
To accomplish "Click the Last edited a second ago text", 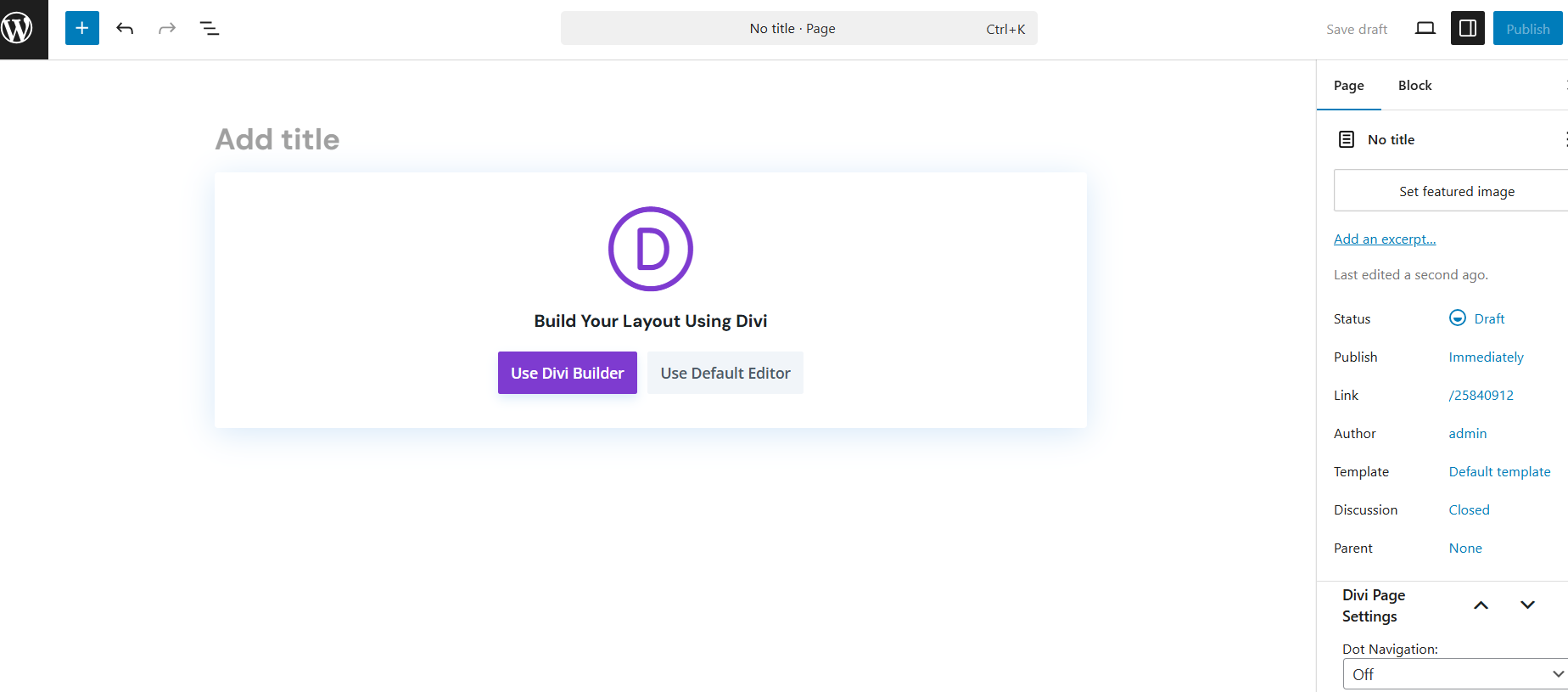I will pos(1411,274).
